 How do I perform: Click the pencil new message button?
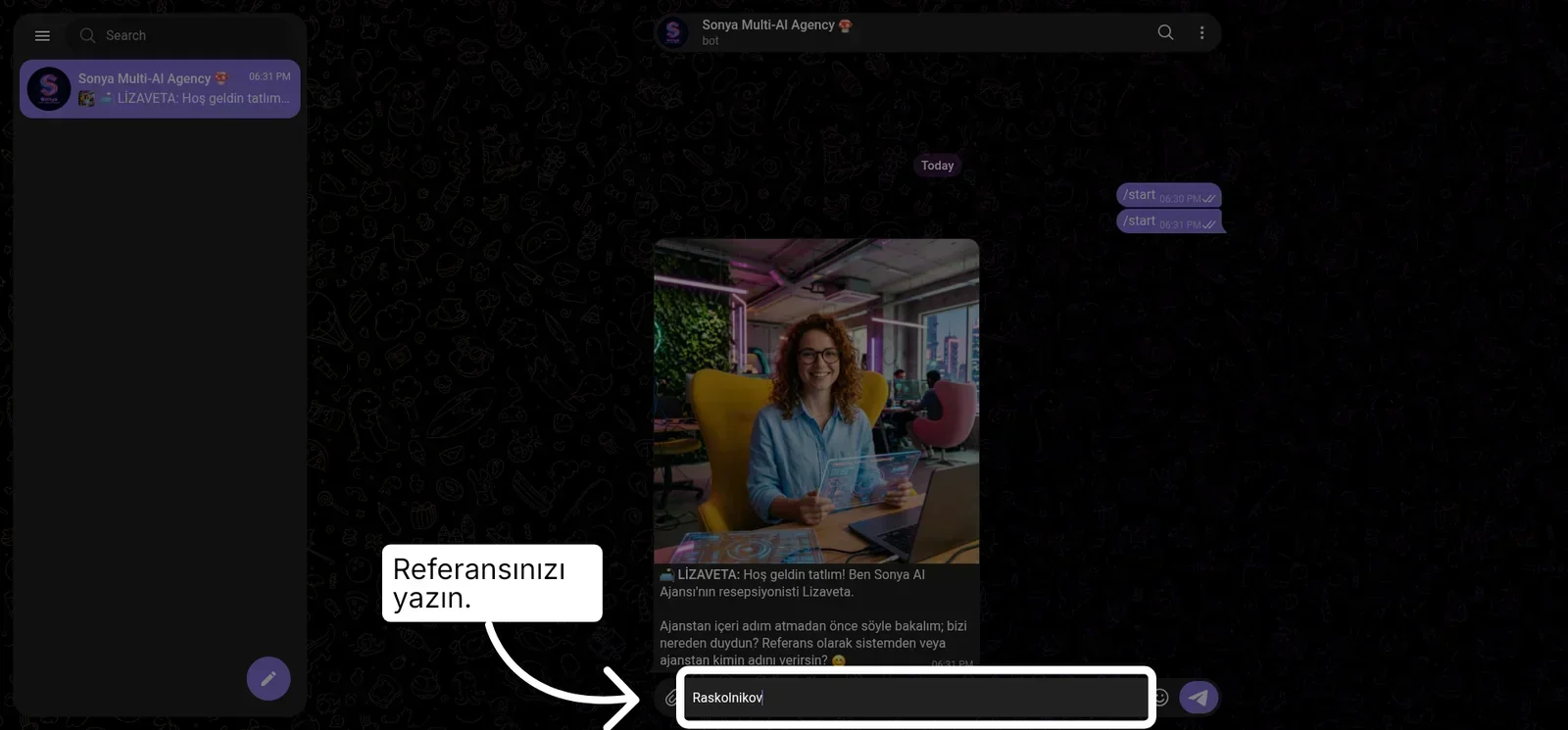coord(269,678)
